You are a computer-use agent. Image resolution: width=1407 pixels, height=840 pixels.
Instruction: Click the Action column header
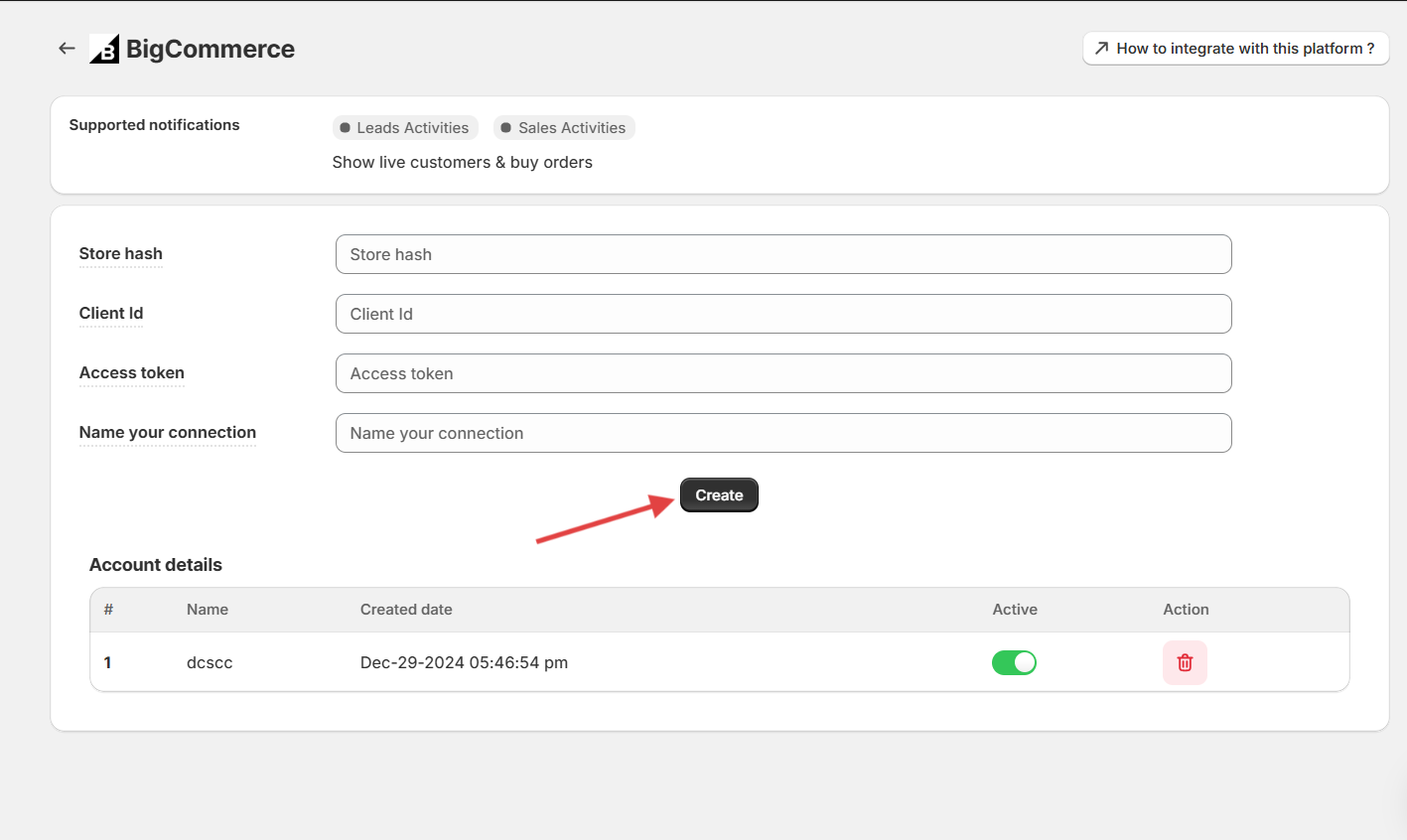1187,610
